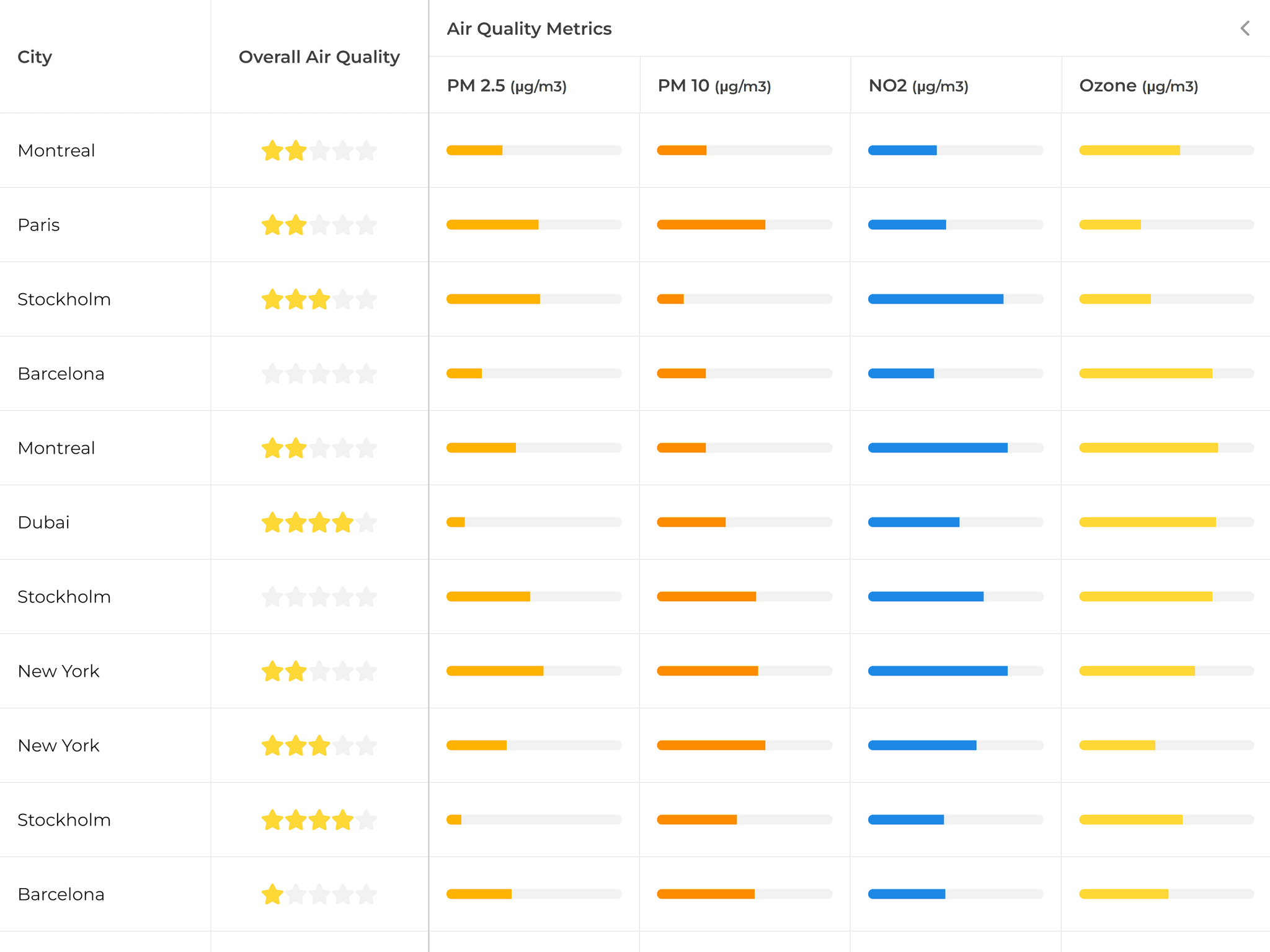Screen dimensions: 1270x952
Task: Click the PM 10 column header
Action: point(714,86)
